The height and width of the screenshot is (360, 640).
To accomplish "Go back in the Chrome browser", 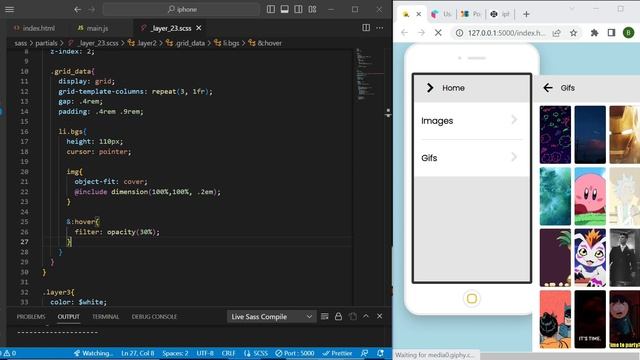I will tap(404, 33).
